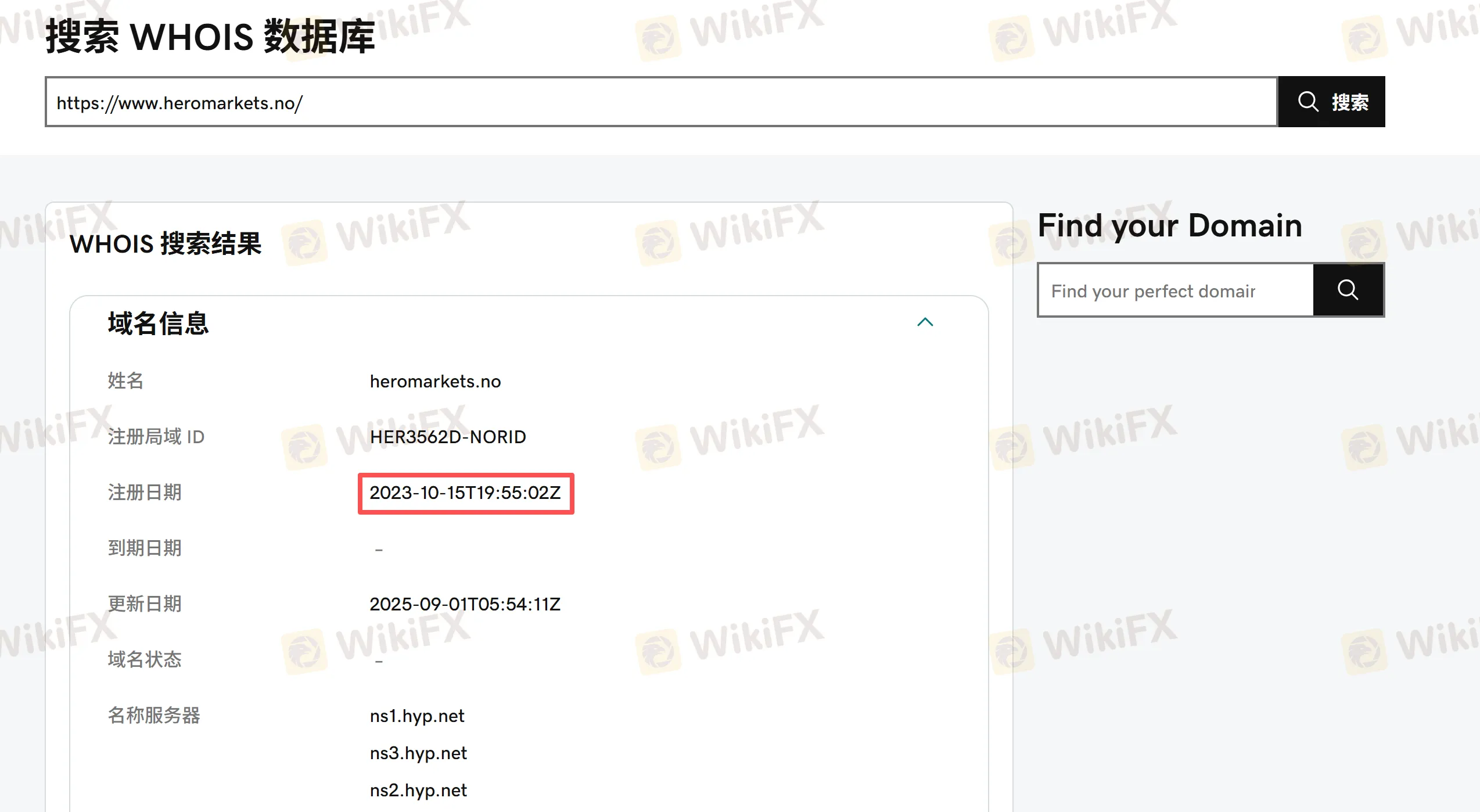This screenshot has width=1480, height=812.
Task: Click the 注册日期 label
Action: click(145, 493)
